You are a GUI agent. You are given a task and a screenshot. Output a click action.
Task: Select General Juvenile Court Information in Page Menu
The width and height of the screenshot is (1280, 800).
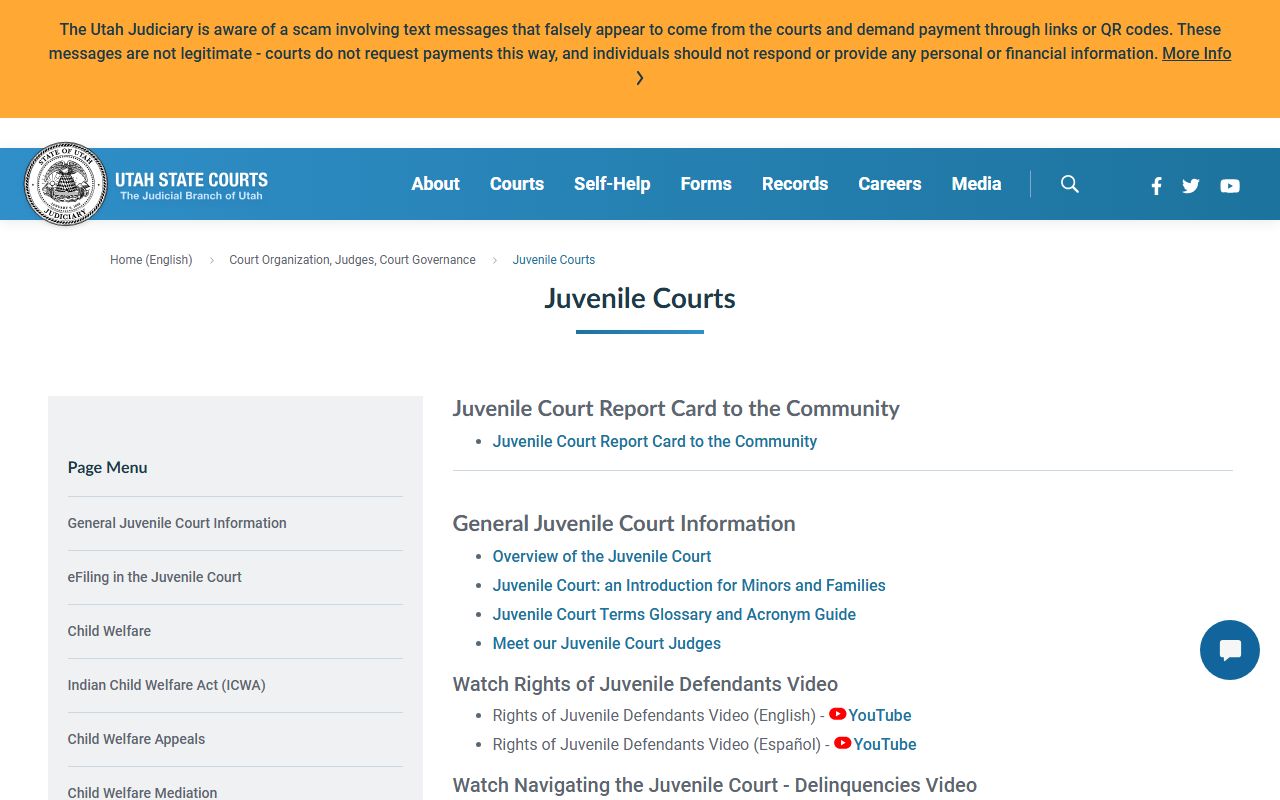[177, 523]
